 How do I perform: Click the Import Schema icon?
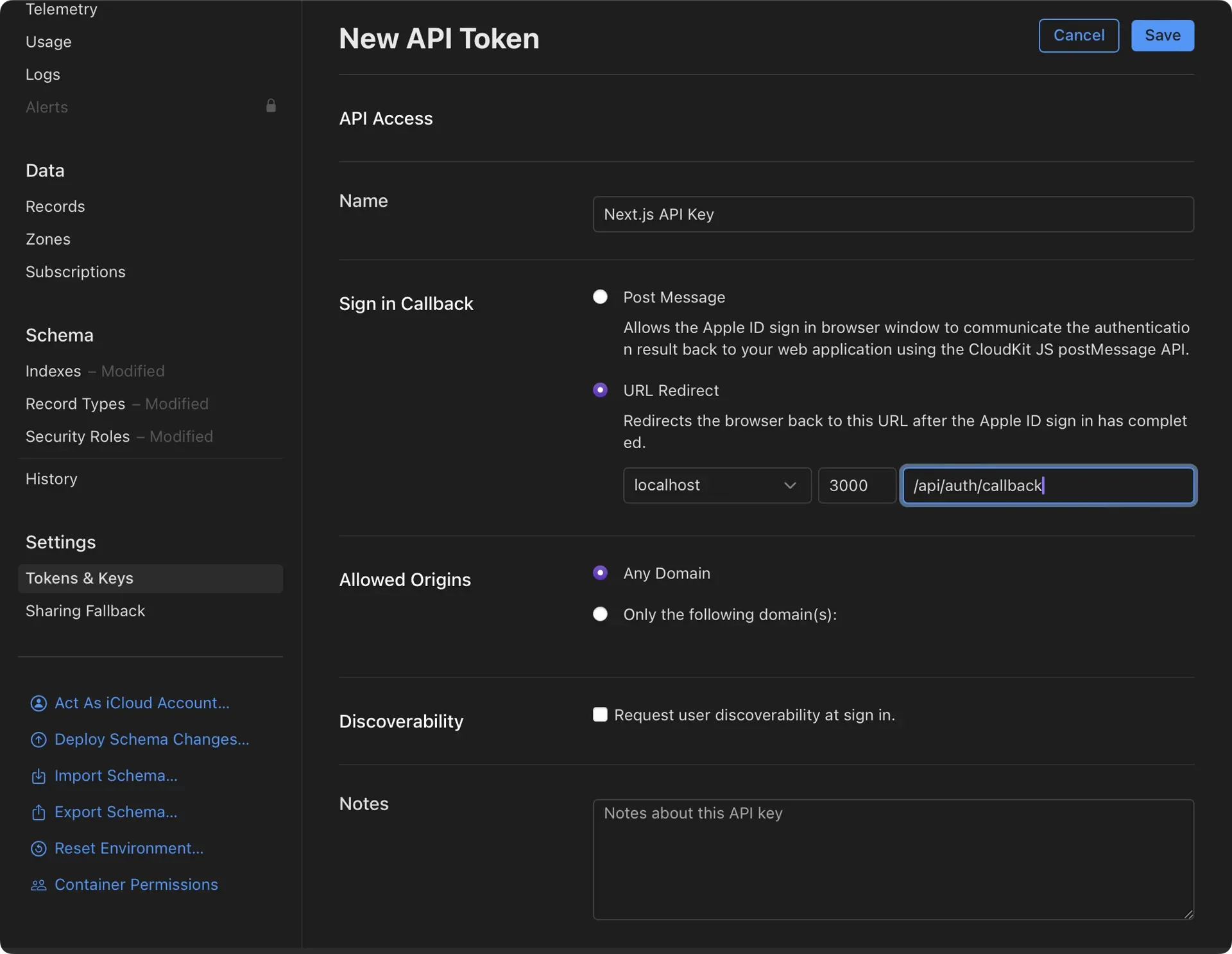[38, 776]
